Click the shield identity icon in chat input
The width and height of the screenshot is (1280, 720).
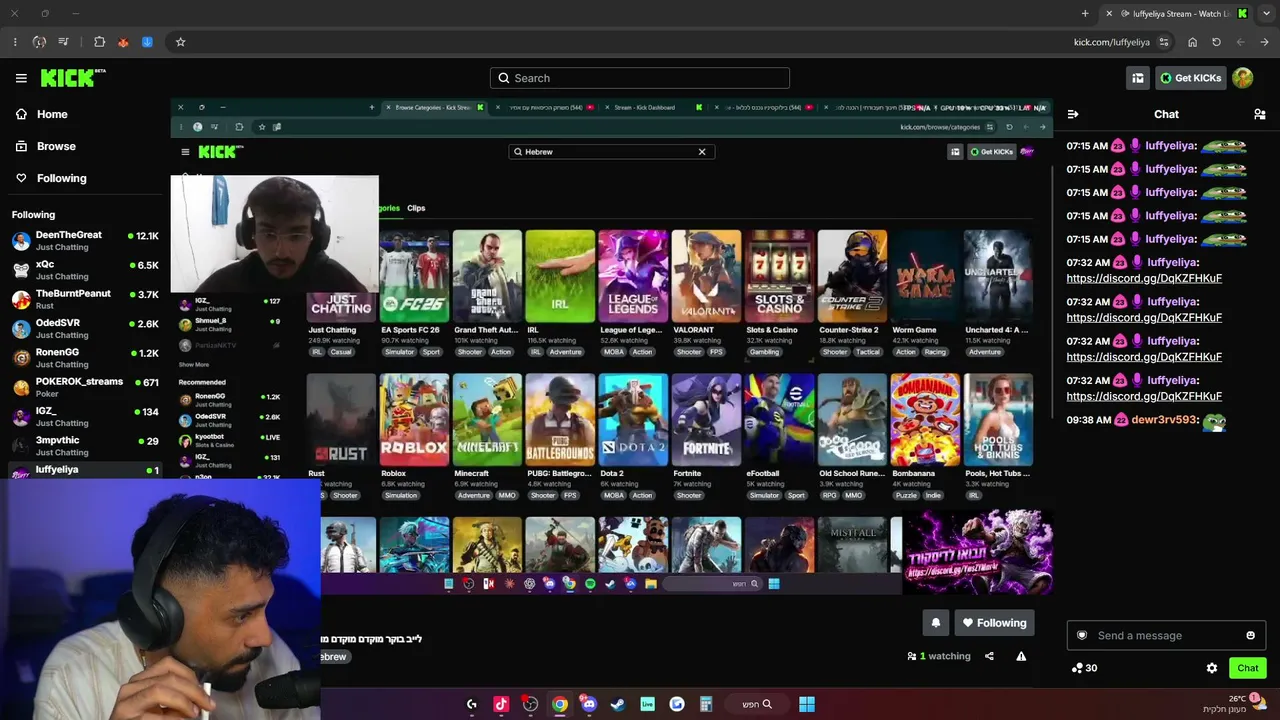pyautogui.click(x=1081, y=635)
